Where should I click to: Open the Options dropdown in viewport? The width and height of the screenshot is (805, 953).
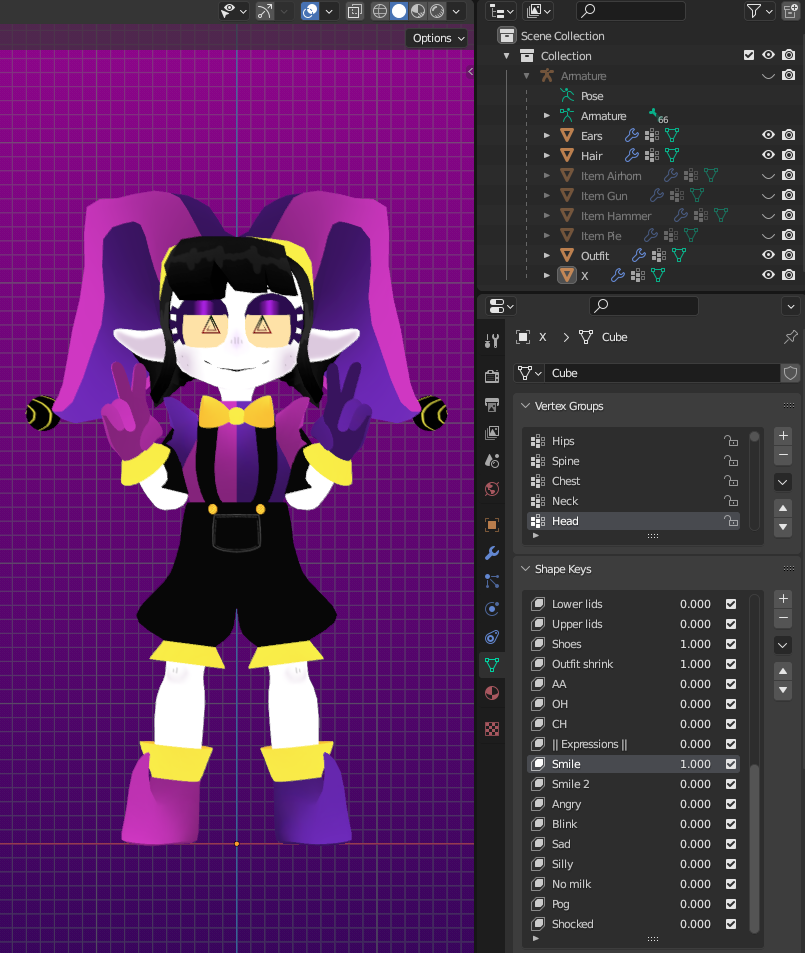coord(438,38)
